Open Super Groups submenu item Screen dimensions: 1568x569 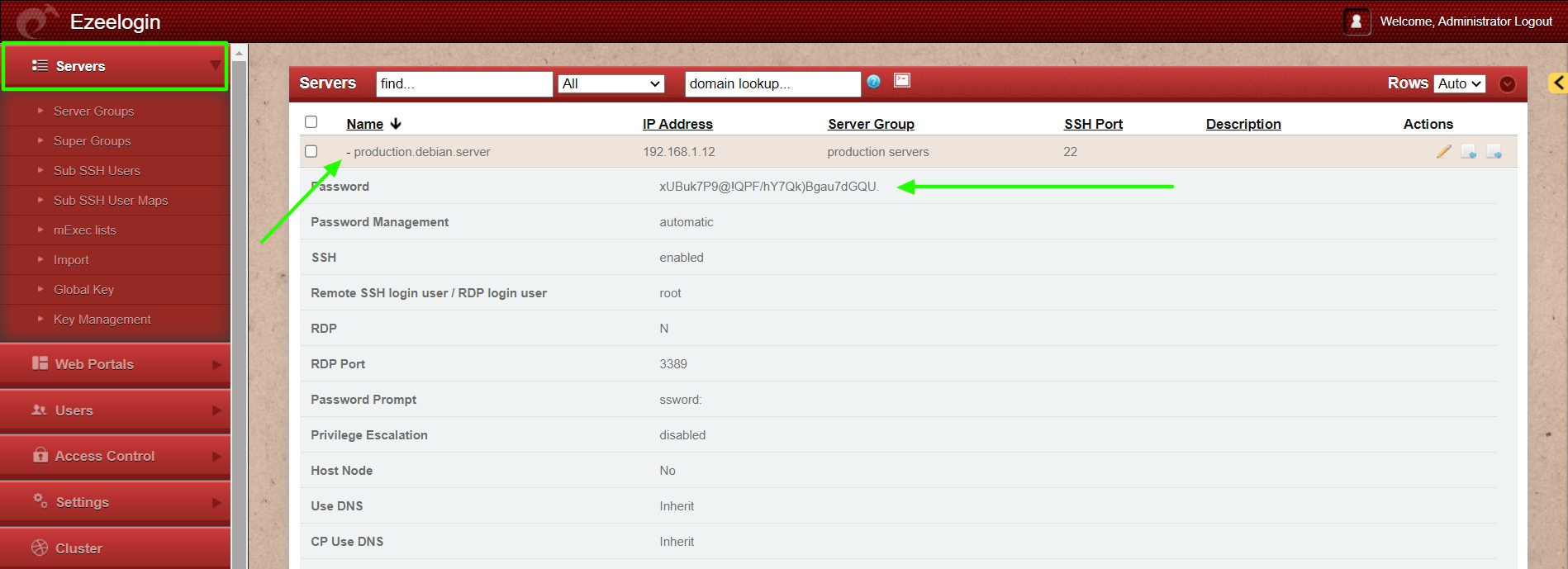[92, 141]
